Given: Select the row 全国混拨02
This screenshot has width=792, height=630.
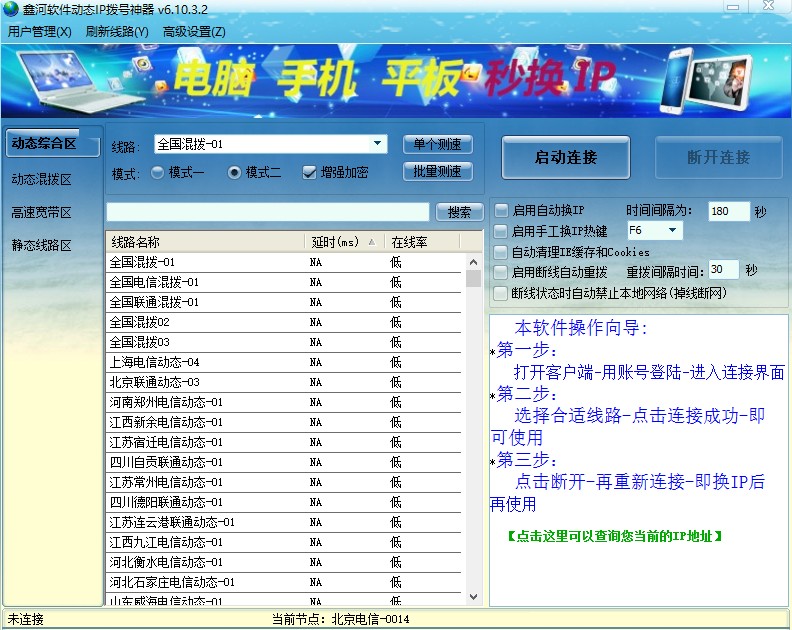Looking at the screenshot, I should point(284,322).
